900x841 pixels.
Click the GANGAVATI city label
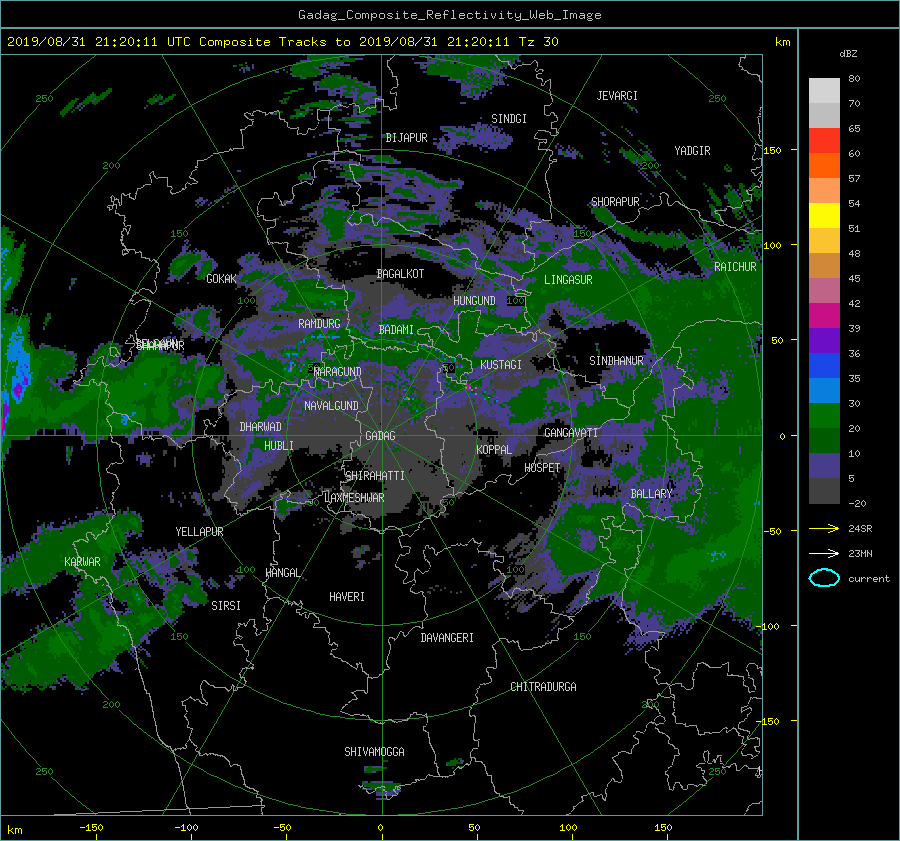(x=571, y=433)
